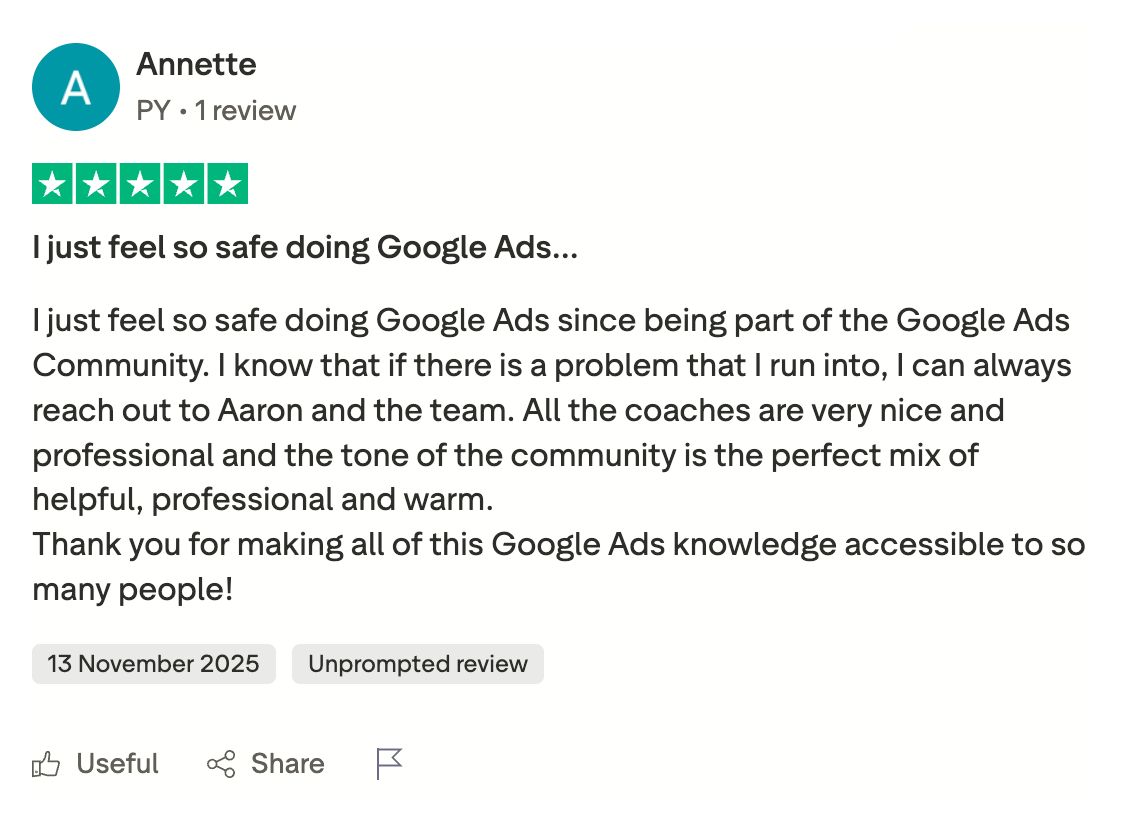Click the fifth green rating star
1130x824 pixels.
pos(228,184)
